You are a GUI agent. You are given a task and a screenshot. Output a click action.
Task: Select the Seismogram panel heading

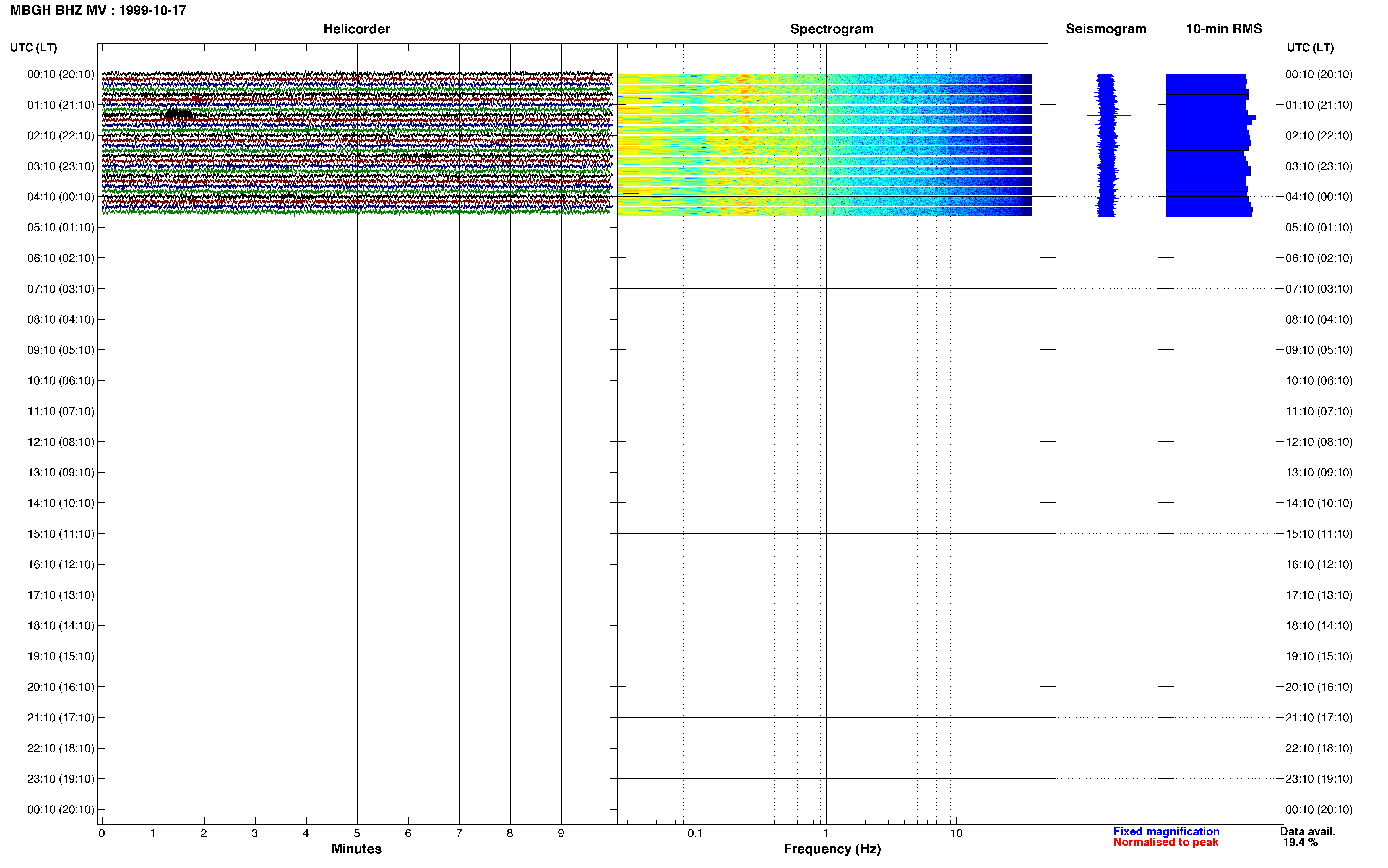(1106, 29)
